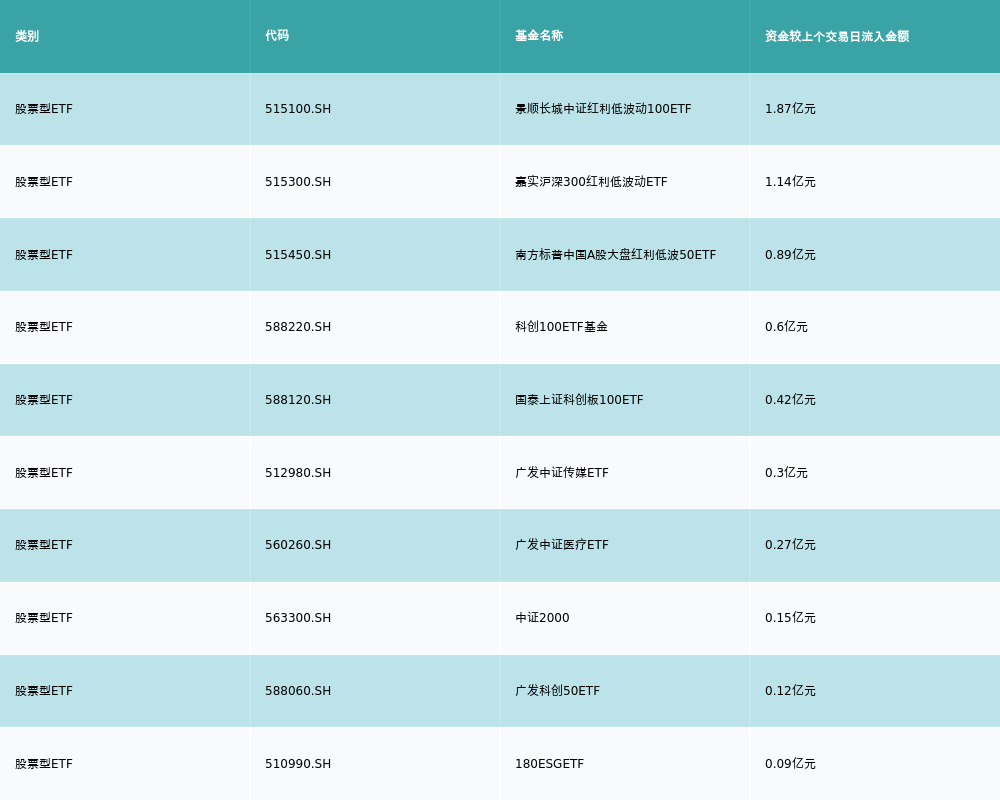Select code 588220.SH

click(x=298, y=327)
